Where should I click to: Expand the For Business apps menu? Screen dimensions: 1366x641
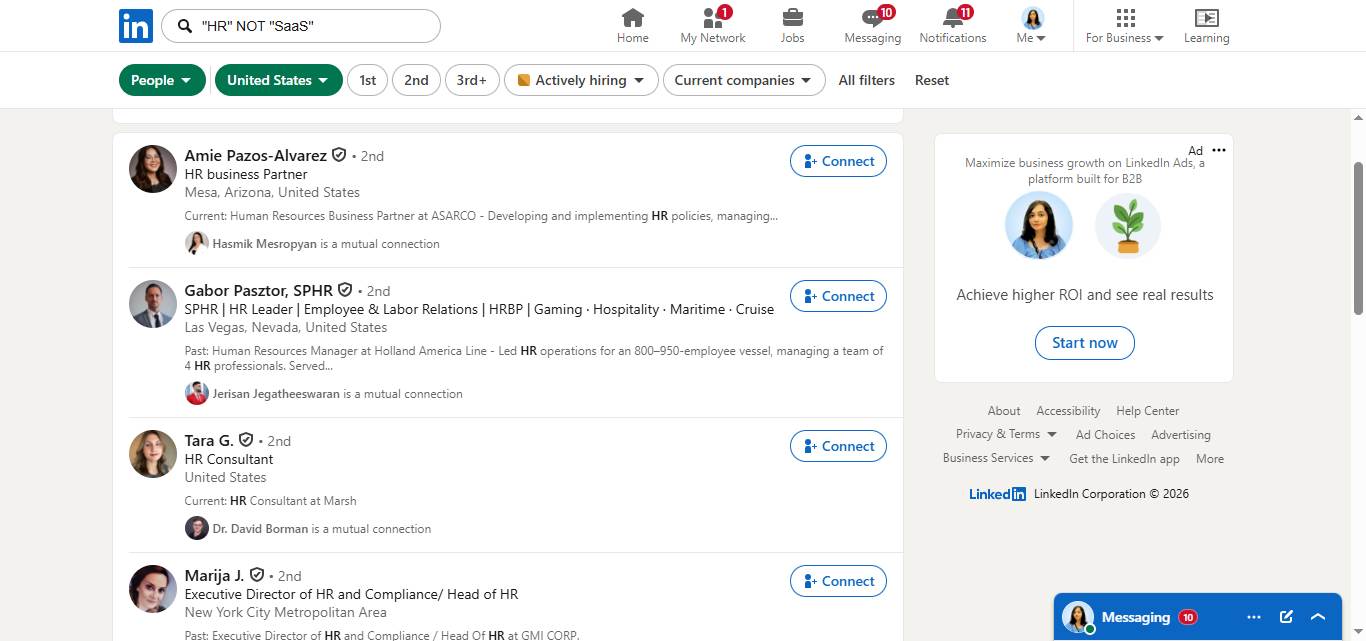pos(1125,26)
